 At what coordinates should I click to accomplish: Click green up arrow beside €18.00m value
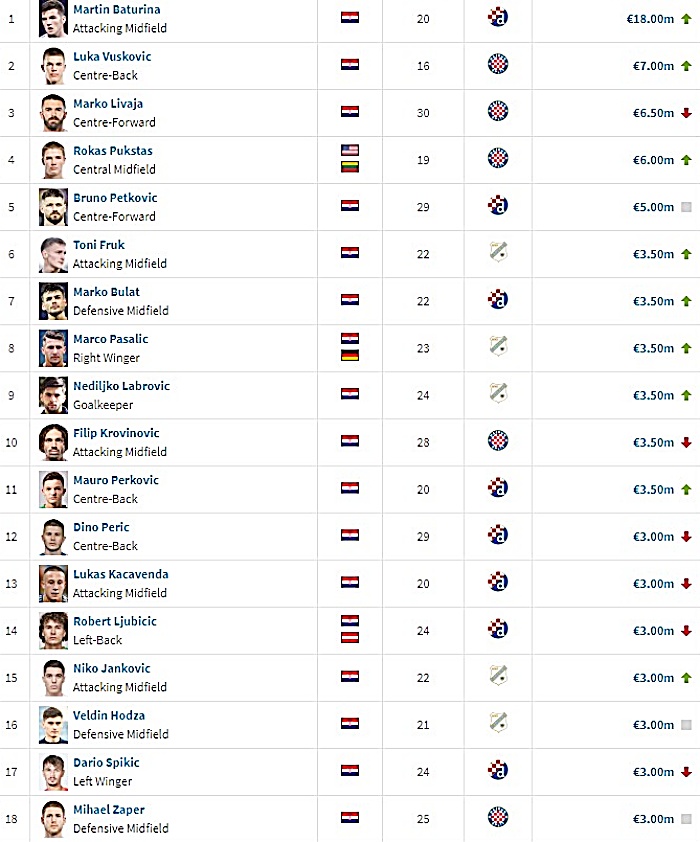tap(686, 19)
